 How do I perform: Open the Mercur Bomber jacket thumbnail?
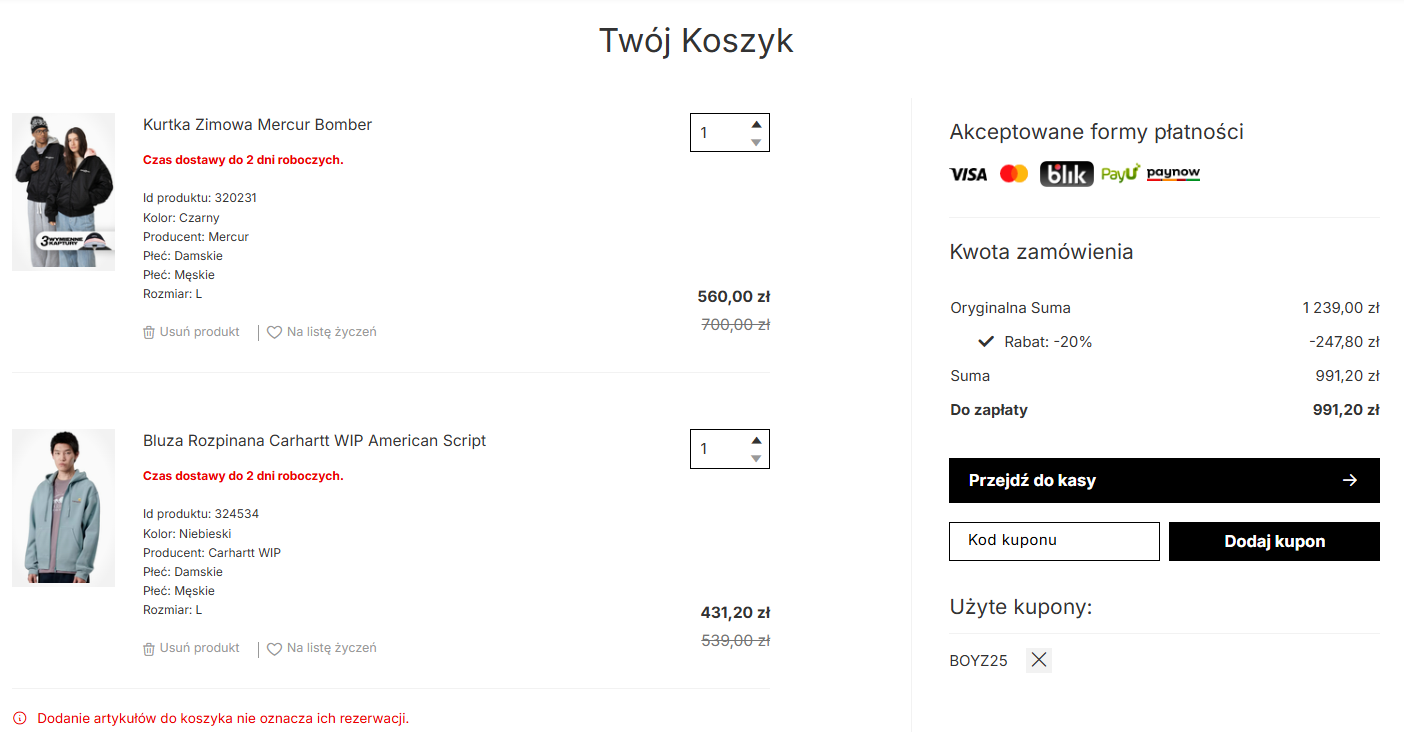(x=63, y=191)
